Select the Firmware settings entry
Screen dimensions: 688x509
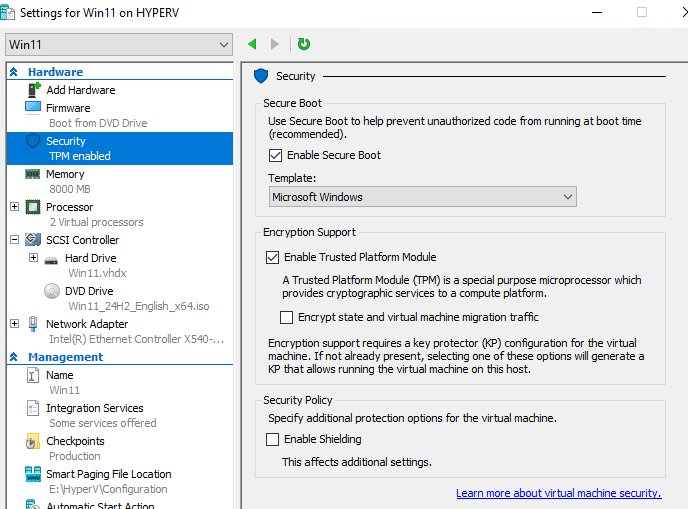[68, 108]
